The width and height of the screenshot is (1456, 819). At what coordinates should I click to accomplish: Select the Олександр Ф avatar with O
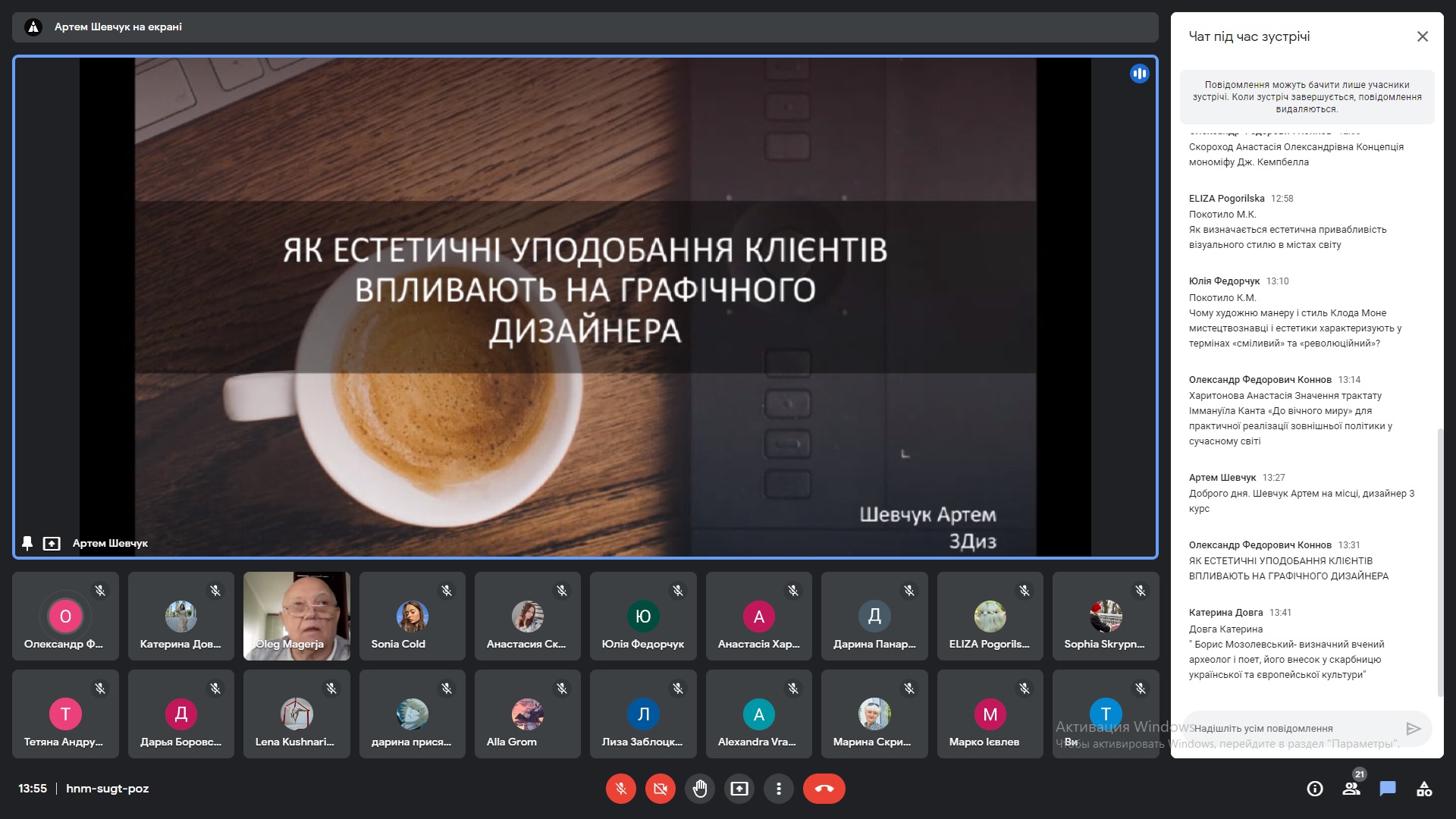pos(65,617)
